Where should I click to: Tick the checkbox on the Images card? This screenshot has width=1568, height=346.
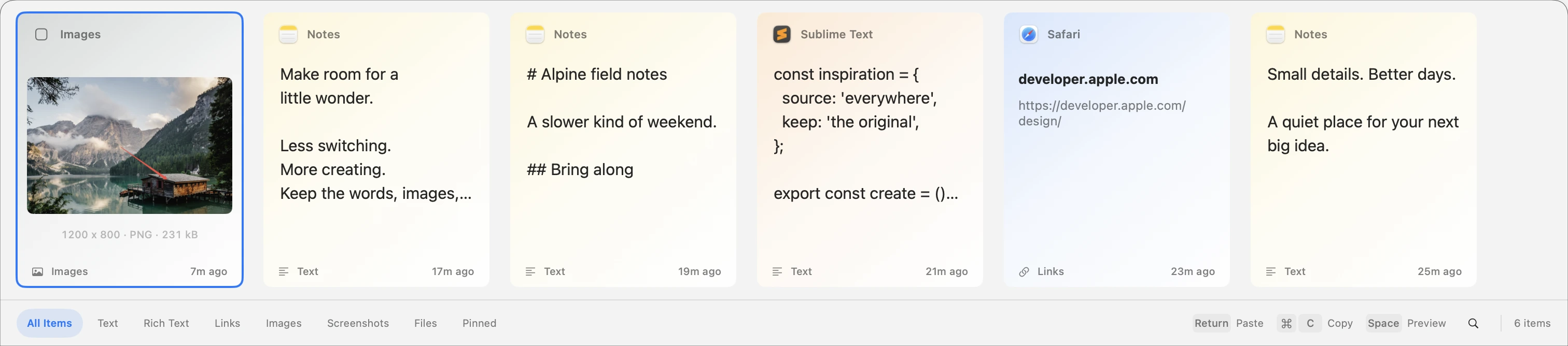(41, 35)
